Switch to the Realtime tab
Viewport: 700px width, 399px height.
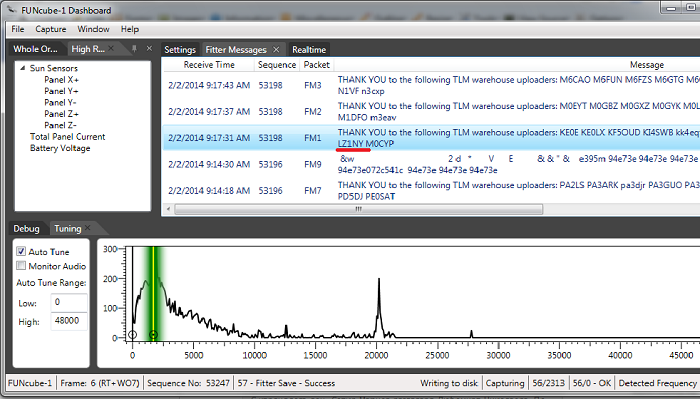pyautogui.click(x=309, y=50)
